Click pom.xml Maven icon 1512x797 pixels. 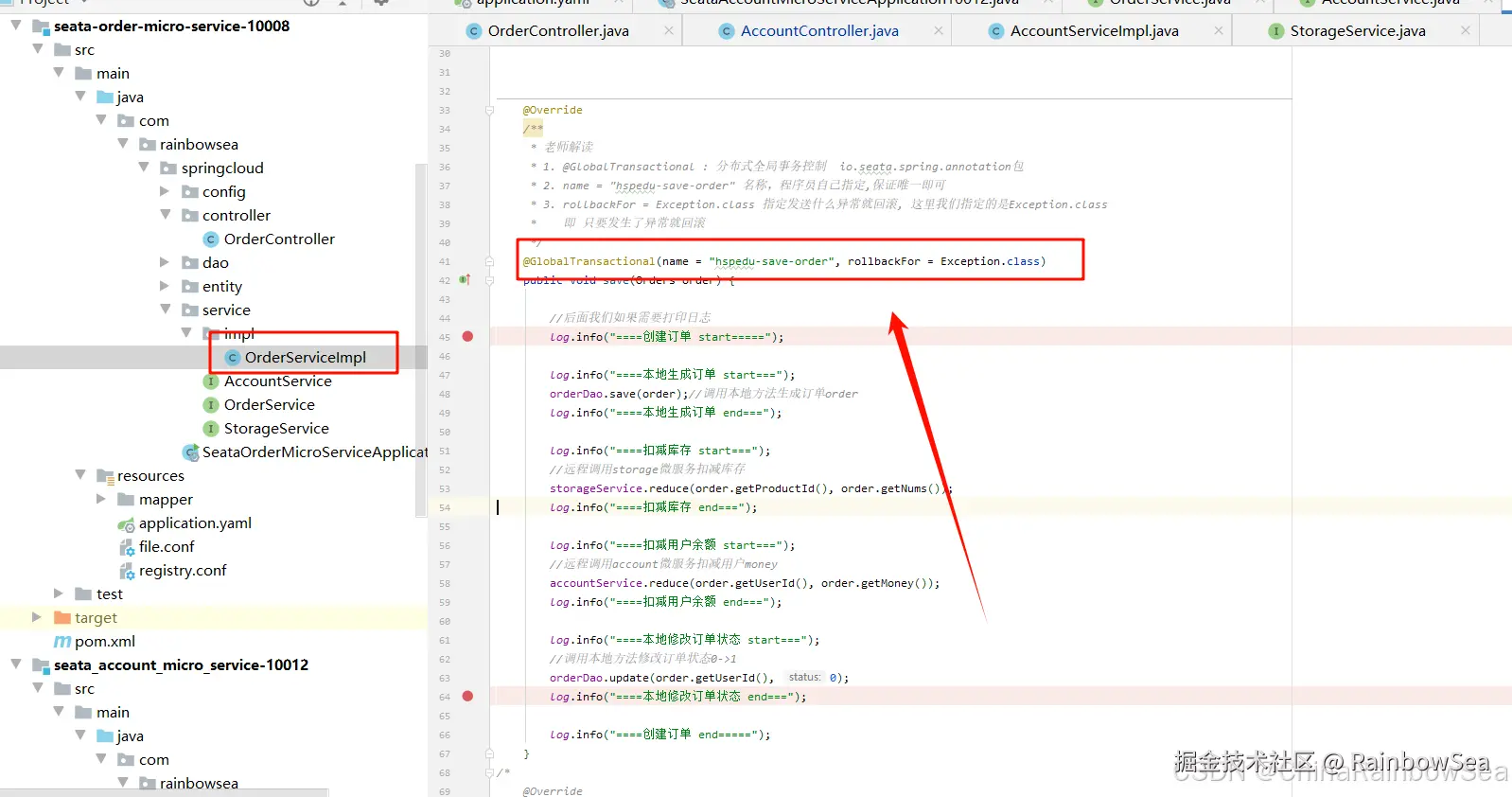62,642
